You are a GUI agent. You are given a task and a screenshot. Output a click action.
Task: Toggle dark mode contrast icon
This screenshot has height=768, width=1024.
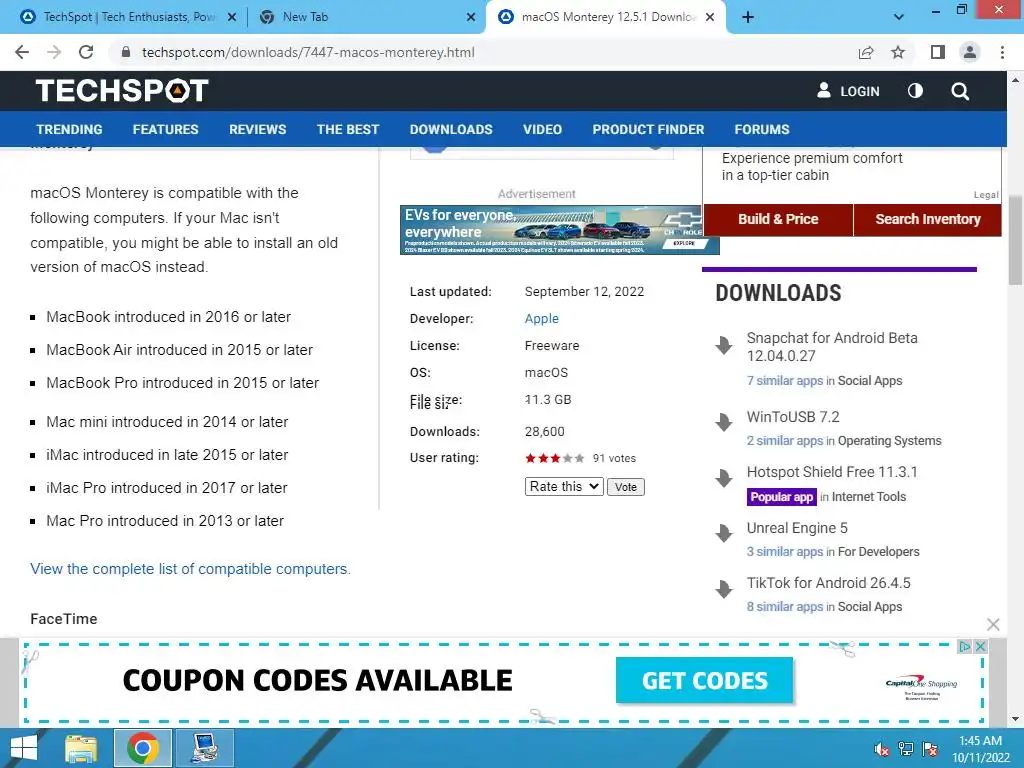click(915, 91)
